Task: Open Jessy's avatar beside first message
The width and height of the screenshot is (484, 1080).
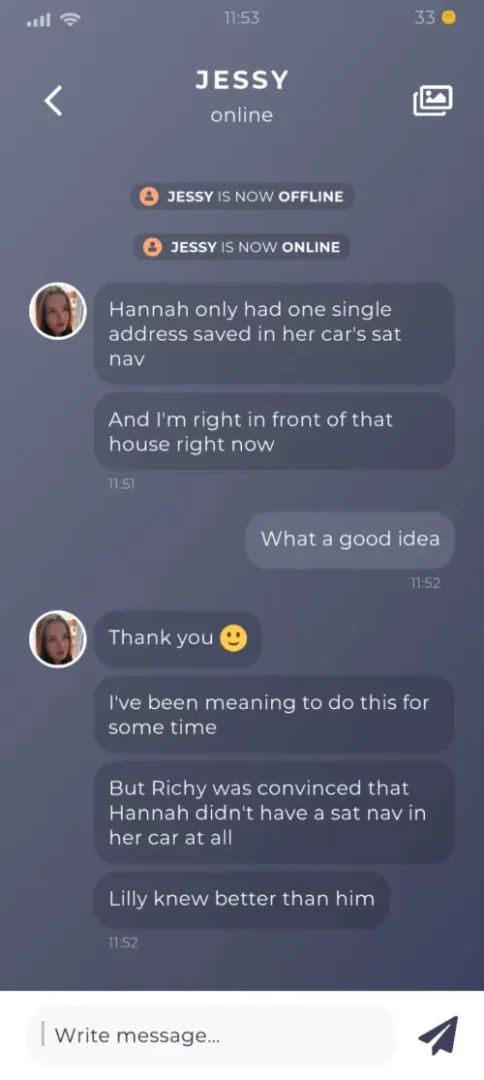Action: pyautogui.click(x=58, y=311)
